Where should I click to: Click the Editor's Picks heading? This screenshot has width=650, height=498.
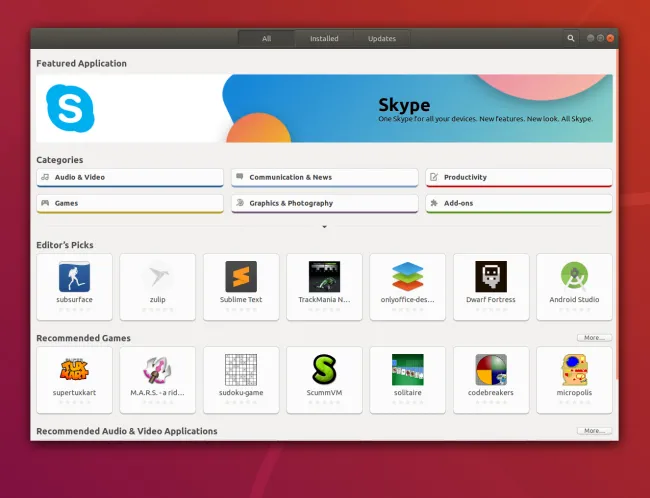(x=65, y=245)
